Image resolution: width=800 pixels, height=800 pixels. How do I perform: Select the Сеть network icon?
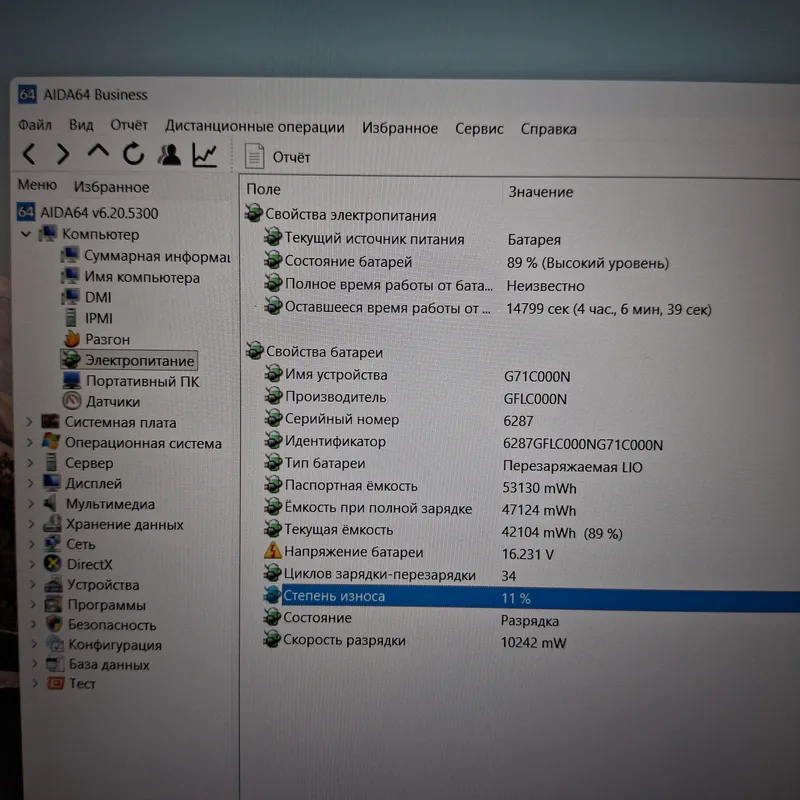pyautogui.click(x=52, y=544)
